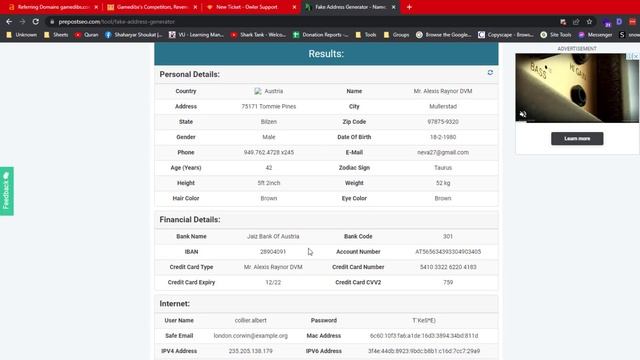Select the safe email 'london.corwin@example.org'
The height and width of the screenshot is (360, 640).
click(x=251, y=336)
